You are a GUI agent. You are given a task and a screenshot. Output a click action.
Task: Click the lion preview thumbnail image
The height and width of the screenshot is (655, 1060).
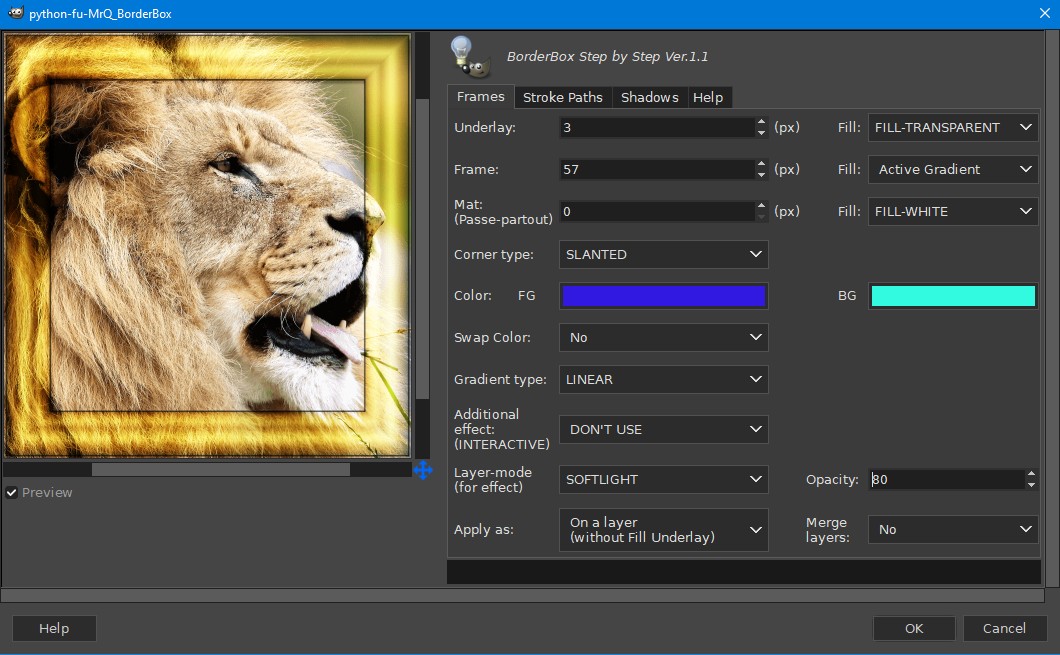click(x=207, y=246)
